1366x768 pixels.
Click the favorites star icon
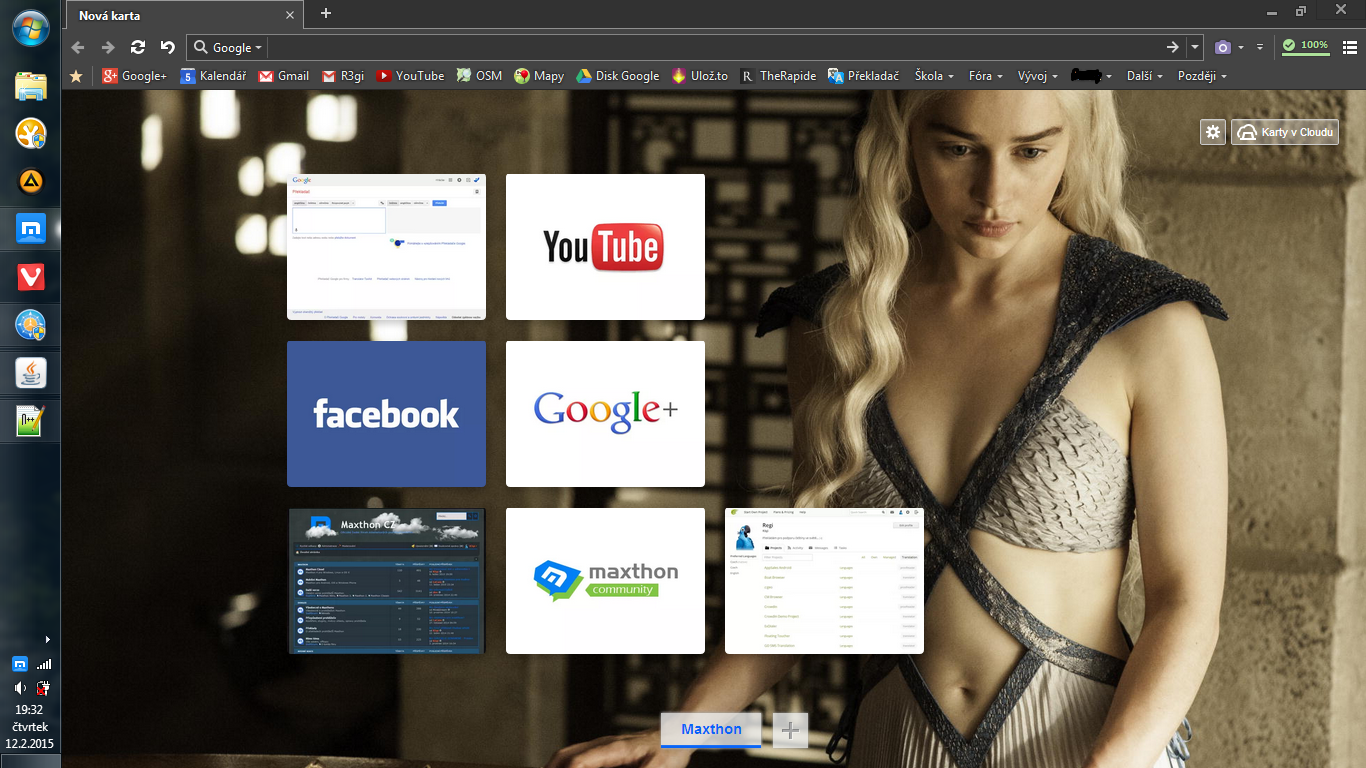[76, 76]
